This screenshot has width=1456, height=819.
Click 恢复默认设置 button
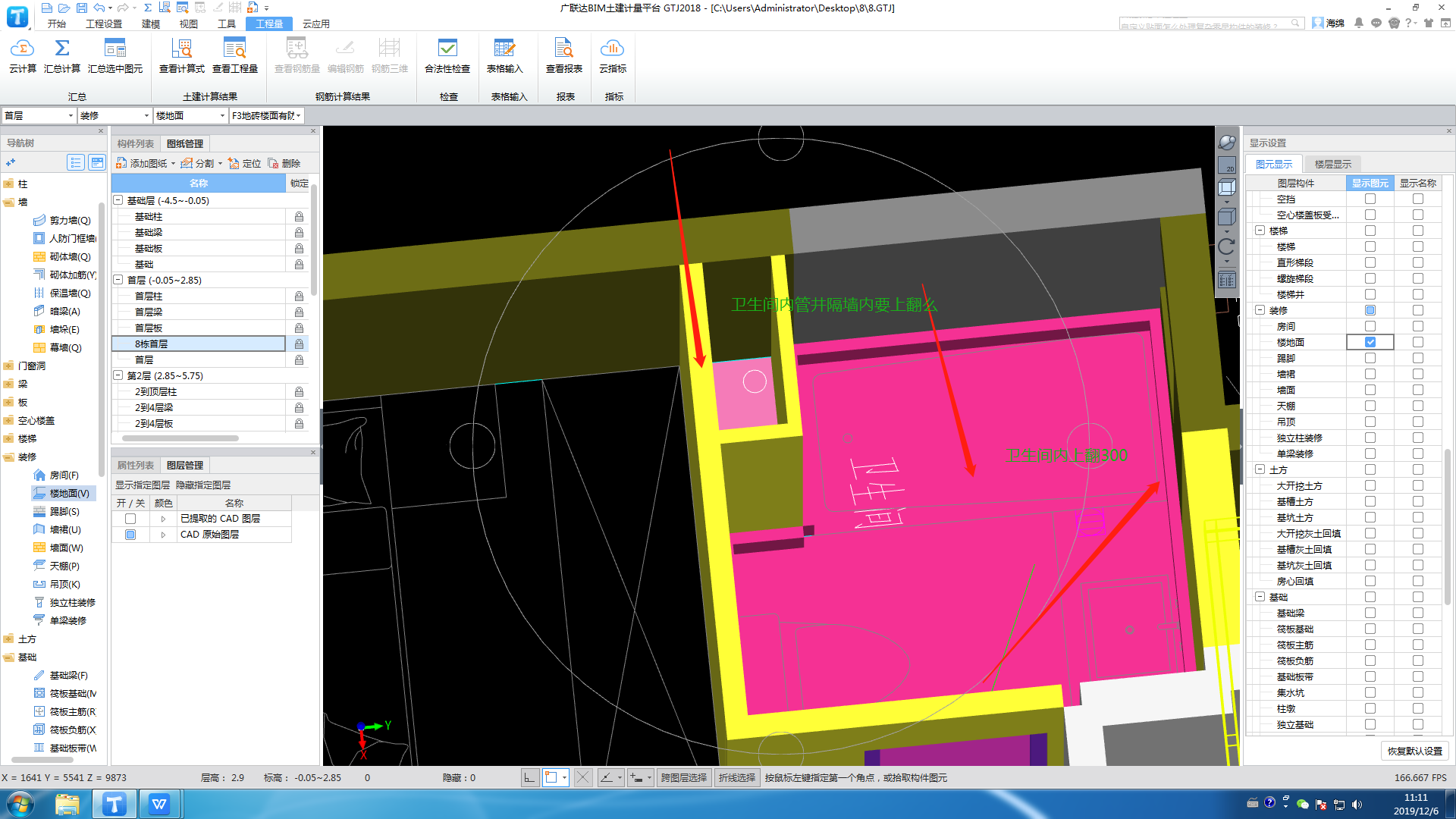(1415, 751)
